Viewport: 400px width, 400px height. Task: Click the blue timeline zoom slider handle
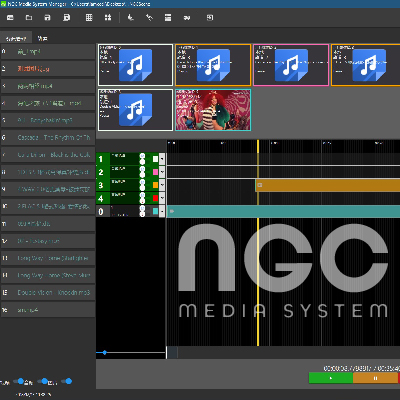[x=105, y=352]
